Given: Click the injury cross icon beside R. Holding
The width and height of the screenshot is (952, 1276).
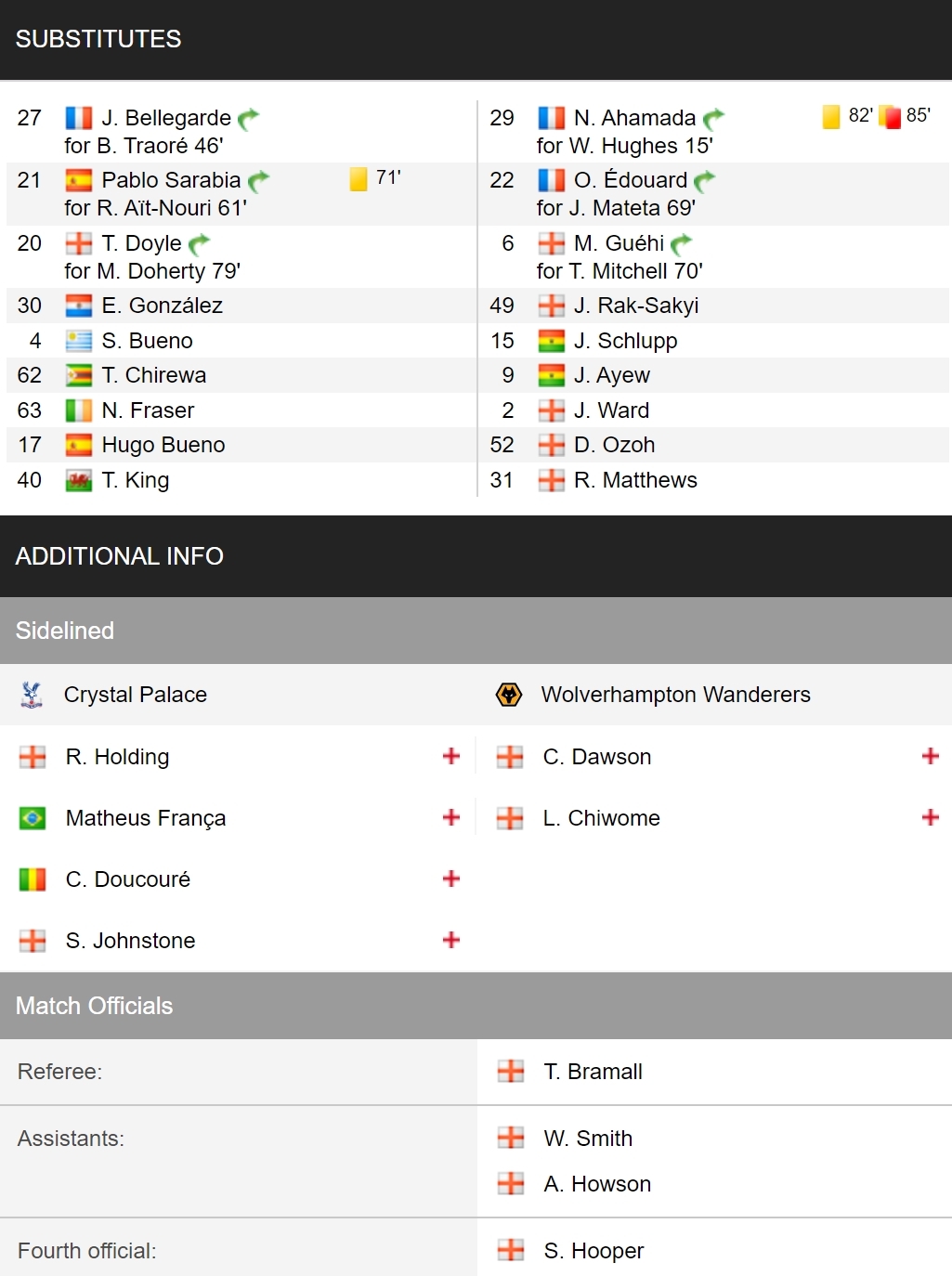Looking at the screenshot, I should (451, 756).
